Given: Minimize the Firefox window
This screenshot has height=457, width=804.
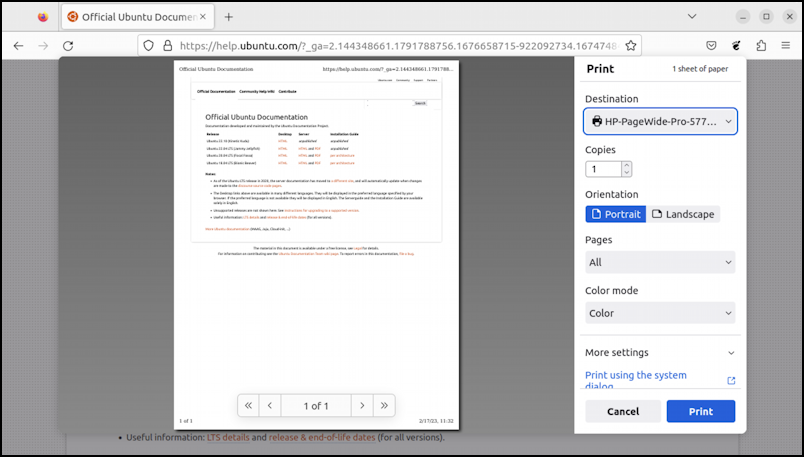Looking at the screenshot, I should [742, 16].
